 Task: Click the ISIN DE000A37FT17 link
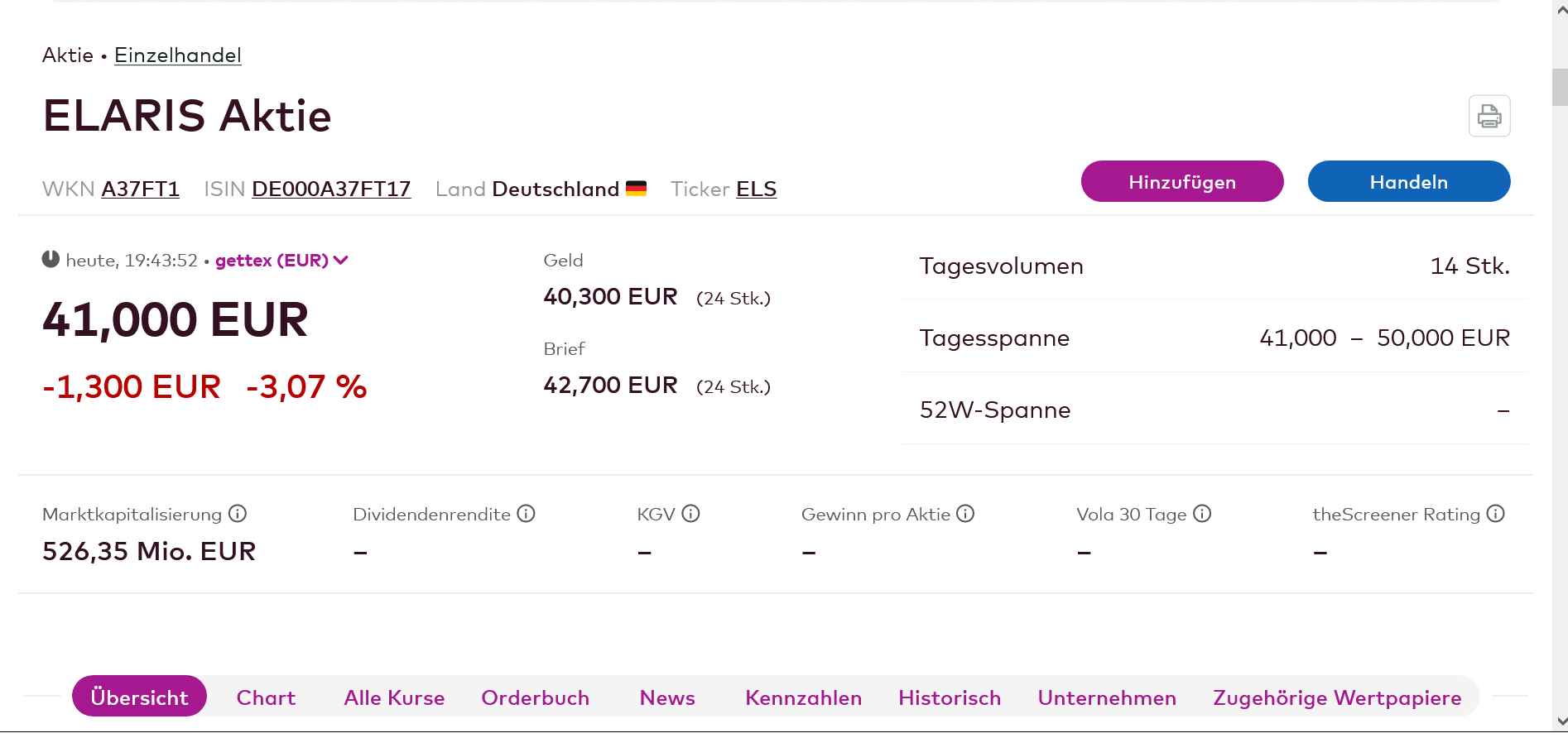(x=331, y=189)
